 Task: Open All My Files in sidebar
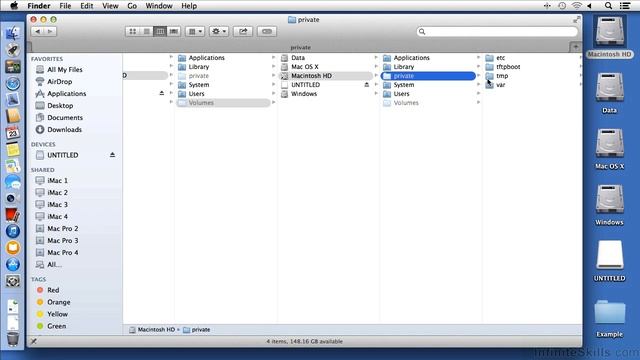(x=65, y=70)
